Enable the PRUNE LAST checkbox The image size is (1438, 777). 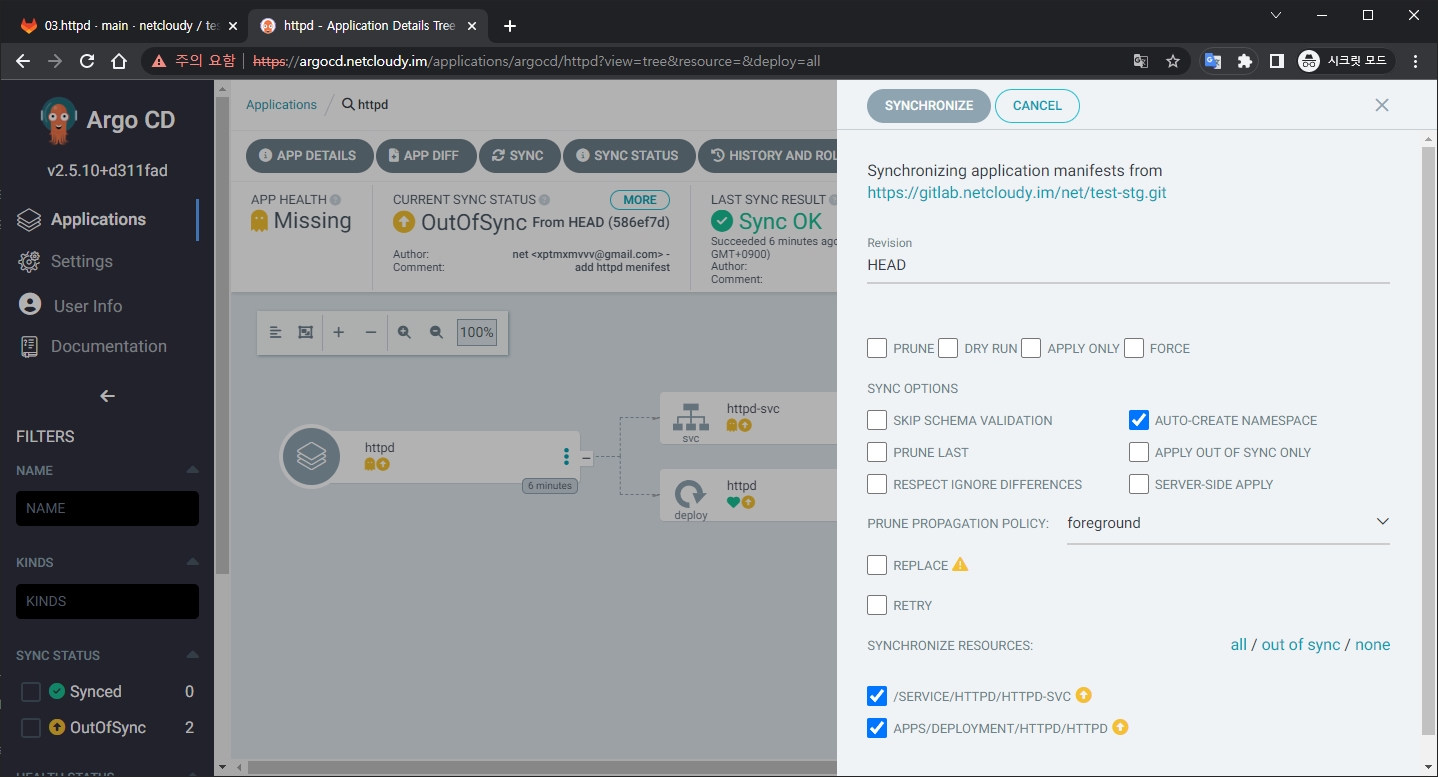(877, 452)
